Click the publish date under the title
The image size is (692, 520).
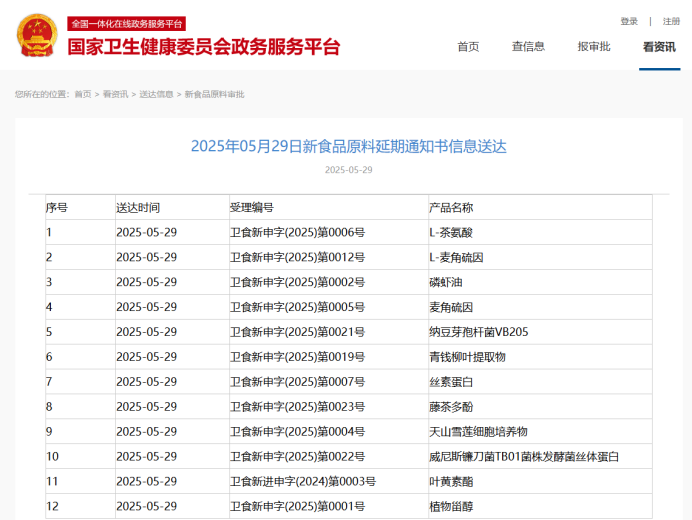[x=349, y=170]
